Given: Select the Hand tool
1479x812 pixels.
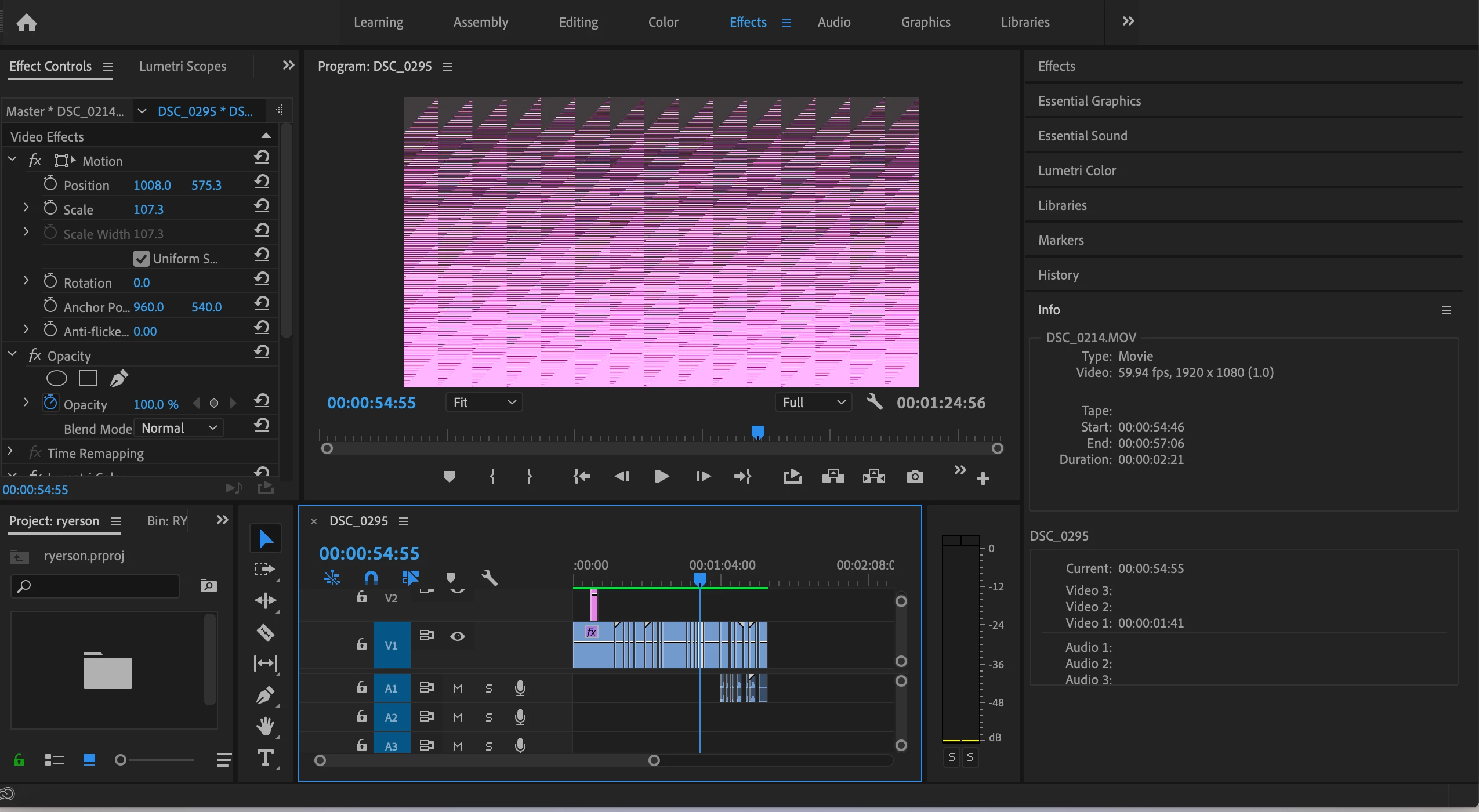Looking at the screenshot, I should 266,726.
